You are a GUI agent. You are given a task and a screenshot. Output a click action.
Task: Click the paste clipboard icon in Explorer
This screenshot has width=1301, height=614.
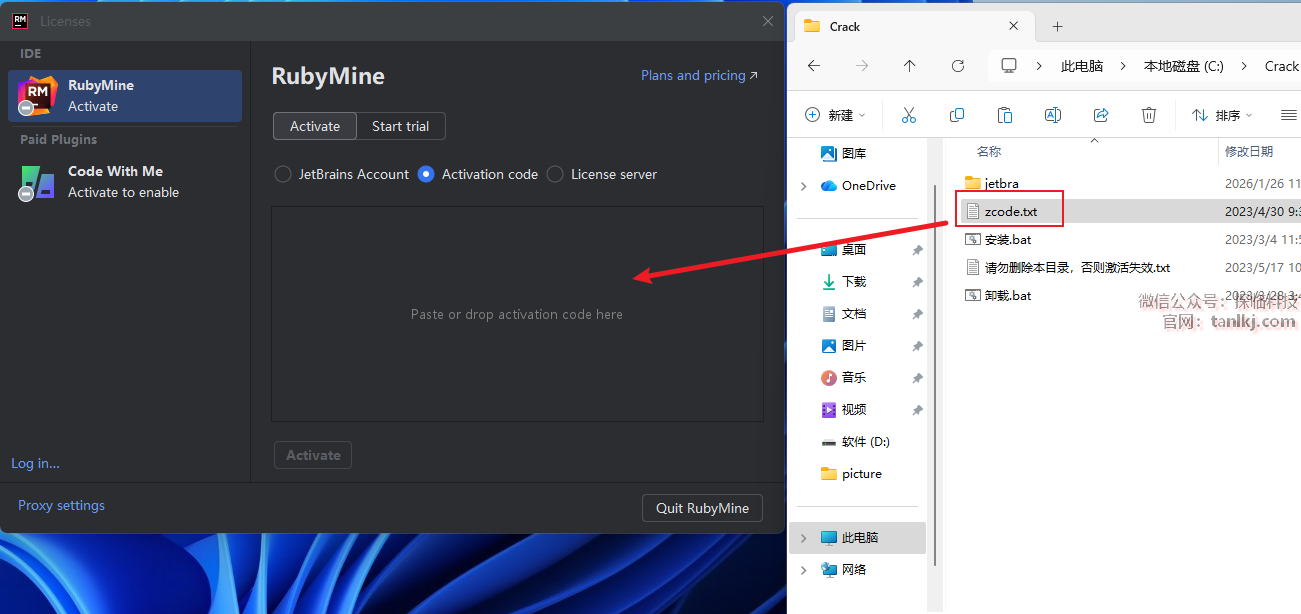point(1005,115)
